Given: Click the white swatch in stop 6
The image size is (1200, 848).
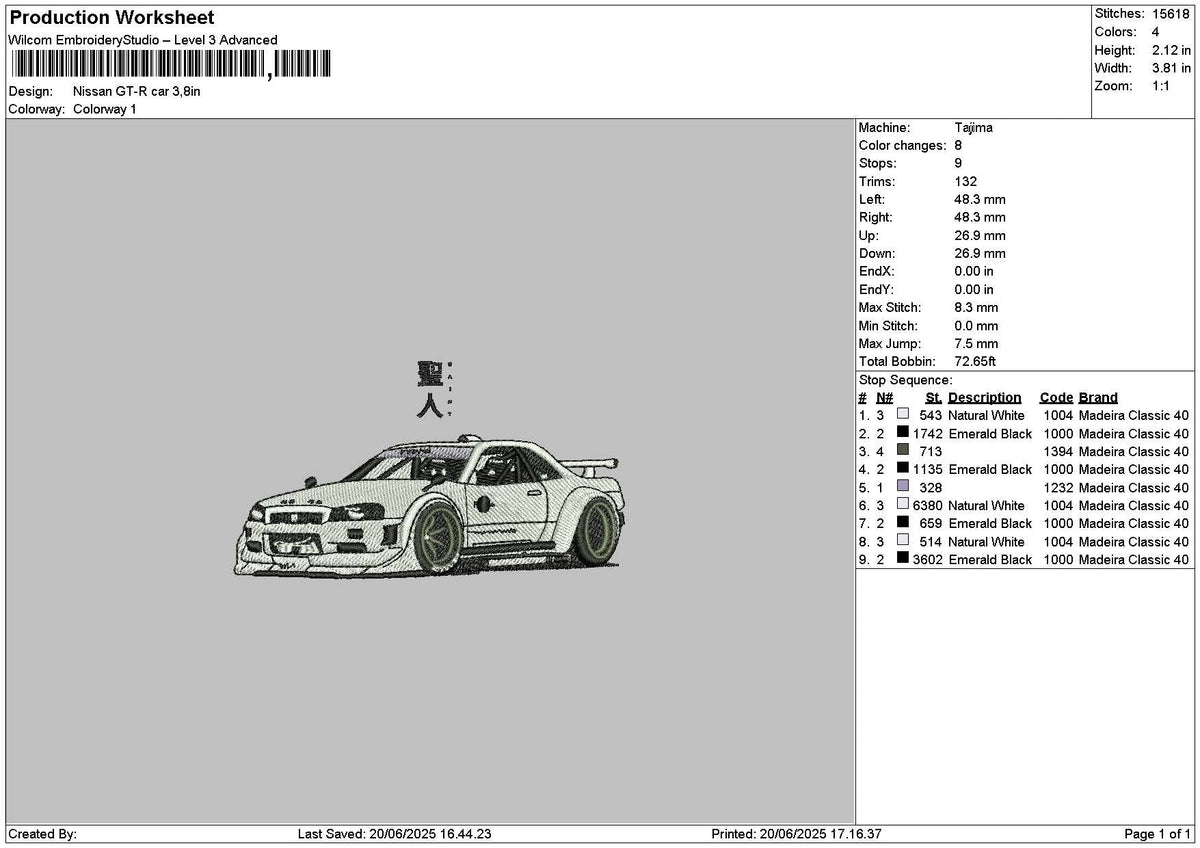Looking at the screenshot, I should [x=903, y=505].
